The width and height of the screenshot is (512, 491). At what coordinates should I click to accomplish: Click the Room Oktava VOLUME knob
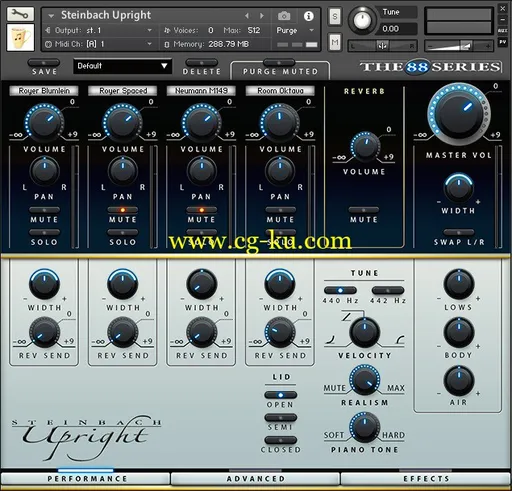[x=280, y=123]
